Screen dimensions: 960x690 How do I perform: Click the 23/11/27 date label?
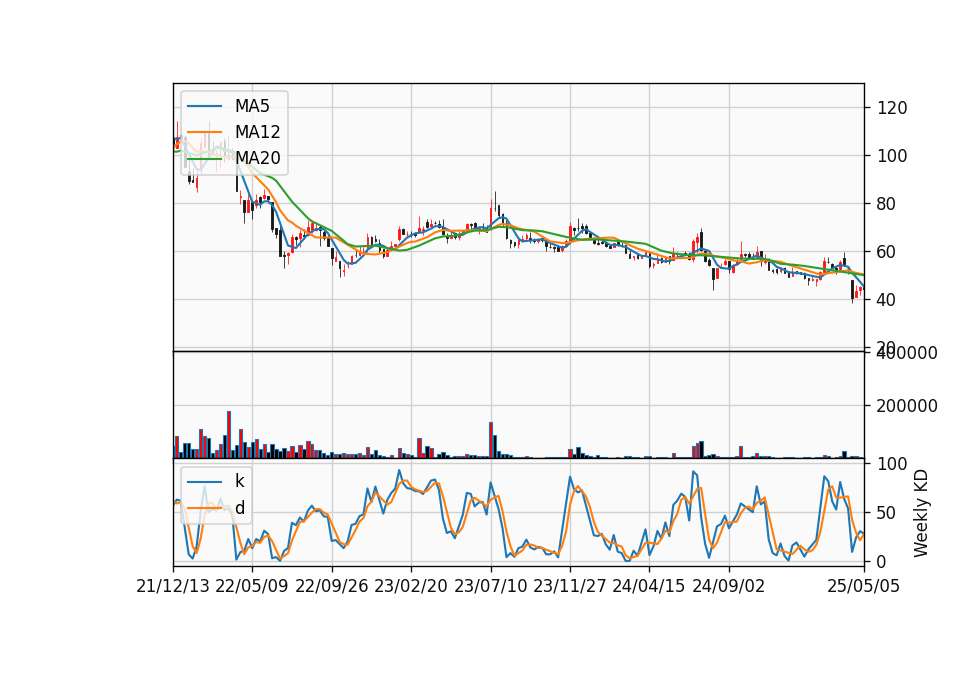(x=570, y=587)
